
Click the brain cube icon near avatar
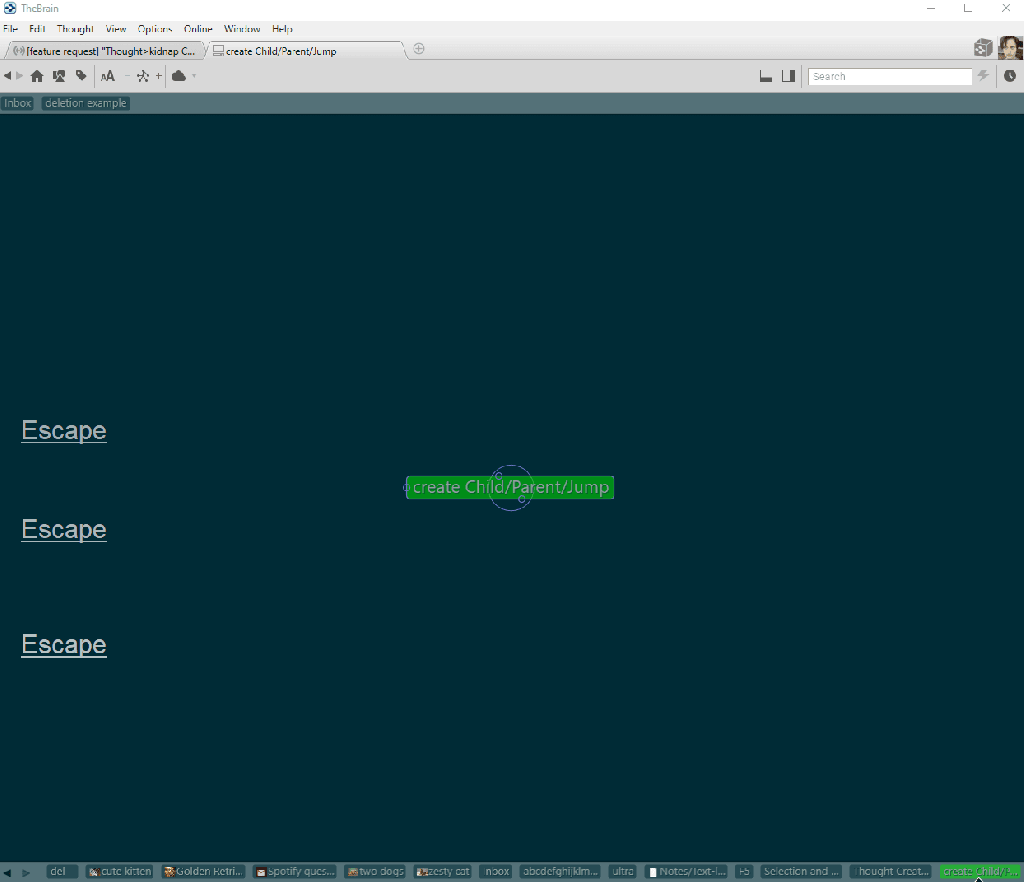point(983,48)
